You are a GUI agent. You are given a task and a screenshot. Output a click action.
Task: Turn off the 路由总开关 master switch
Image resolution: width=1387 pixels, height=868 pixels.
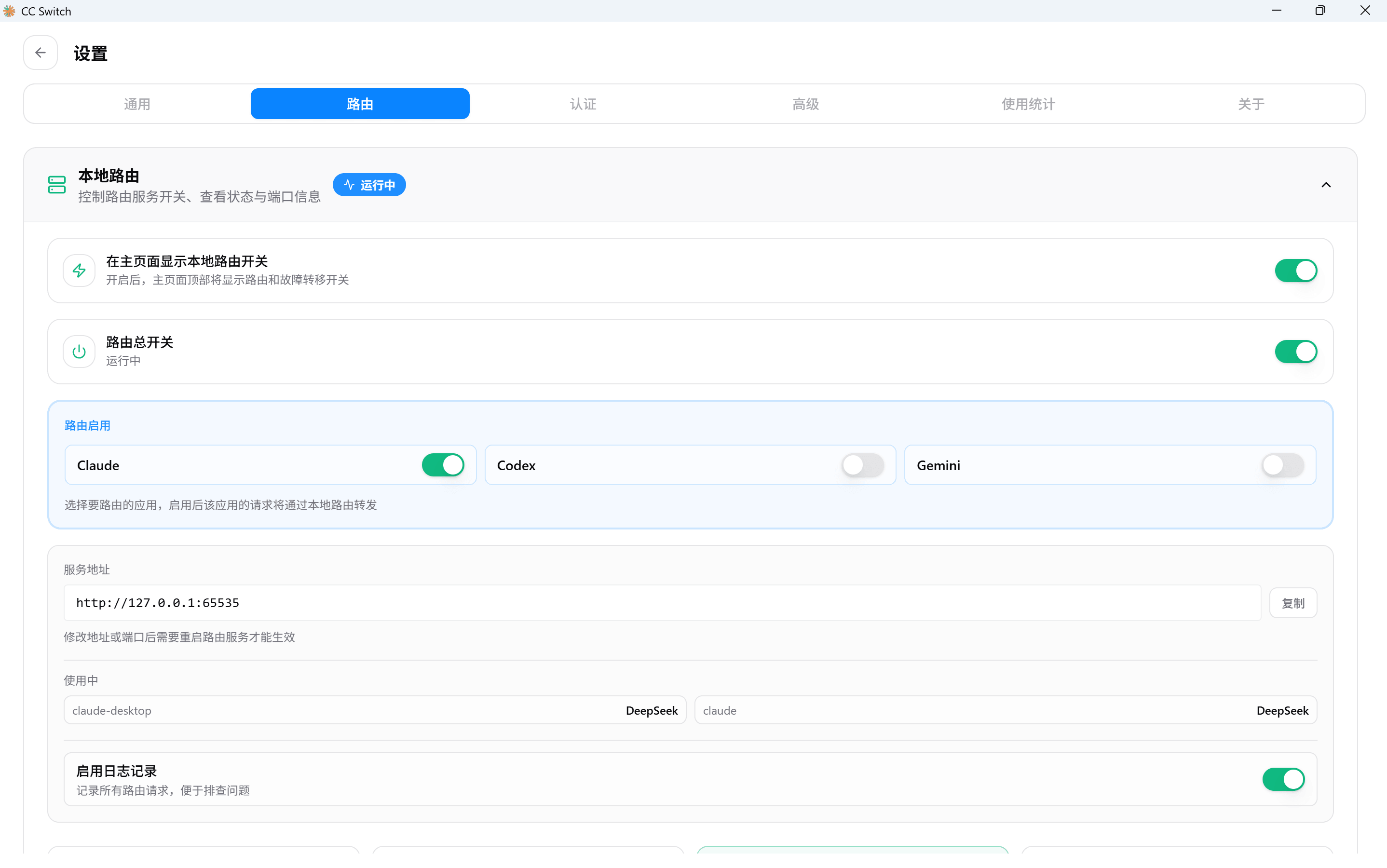(1296, 352)
